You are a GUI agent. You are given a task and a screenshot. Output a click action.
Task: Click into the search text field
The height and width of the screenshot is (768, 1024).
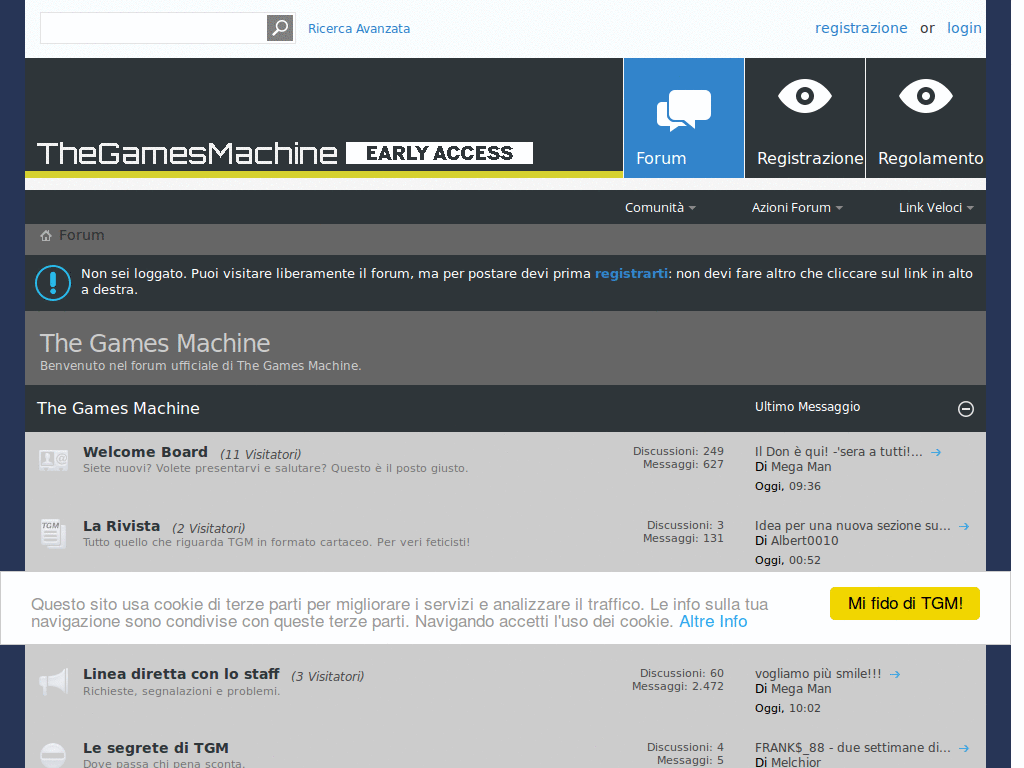click(153, 28)
